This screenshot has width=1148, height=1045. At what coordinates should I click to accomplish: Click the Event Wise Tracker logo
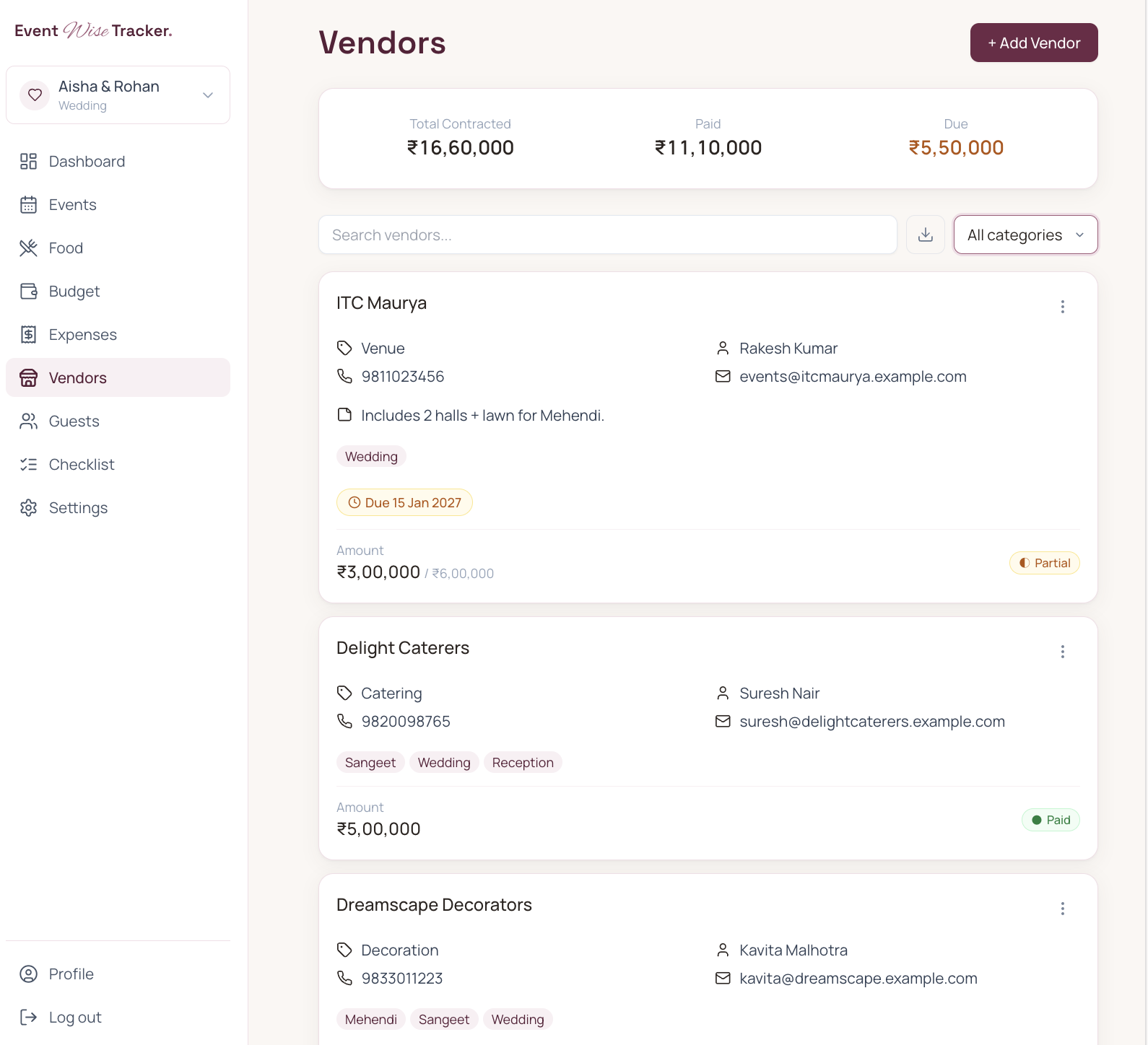93,30
